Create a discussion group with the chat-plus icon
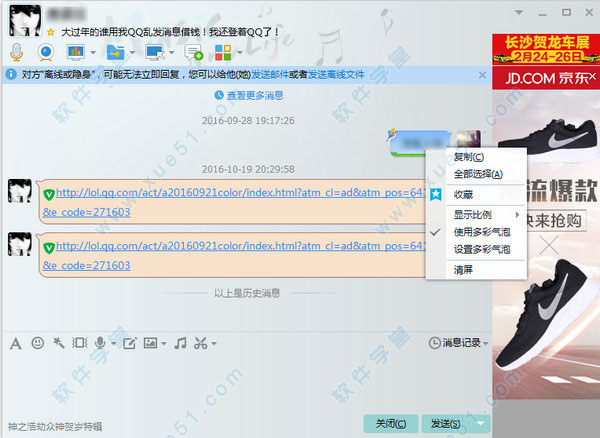600x438 pixels. coord(193,52)
